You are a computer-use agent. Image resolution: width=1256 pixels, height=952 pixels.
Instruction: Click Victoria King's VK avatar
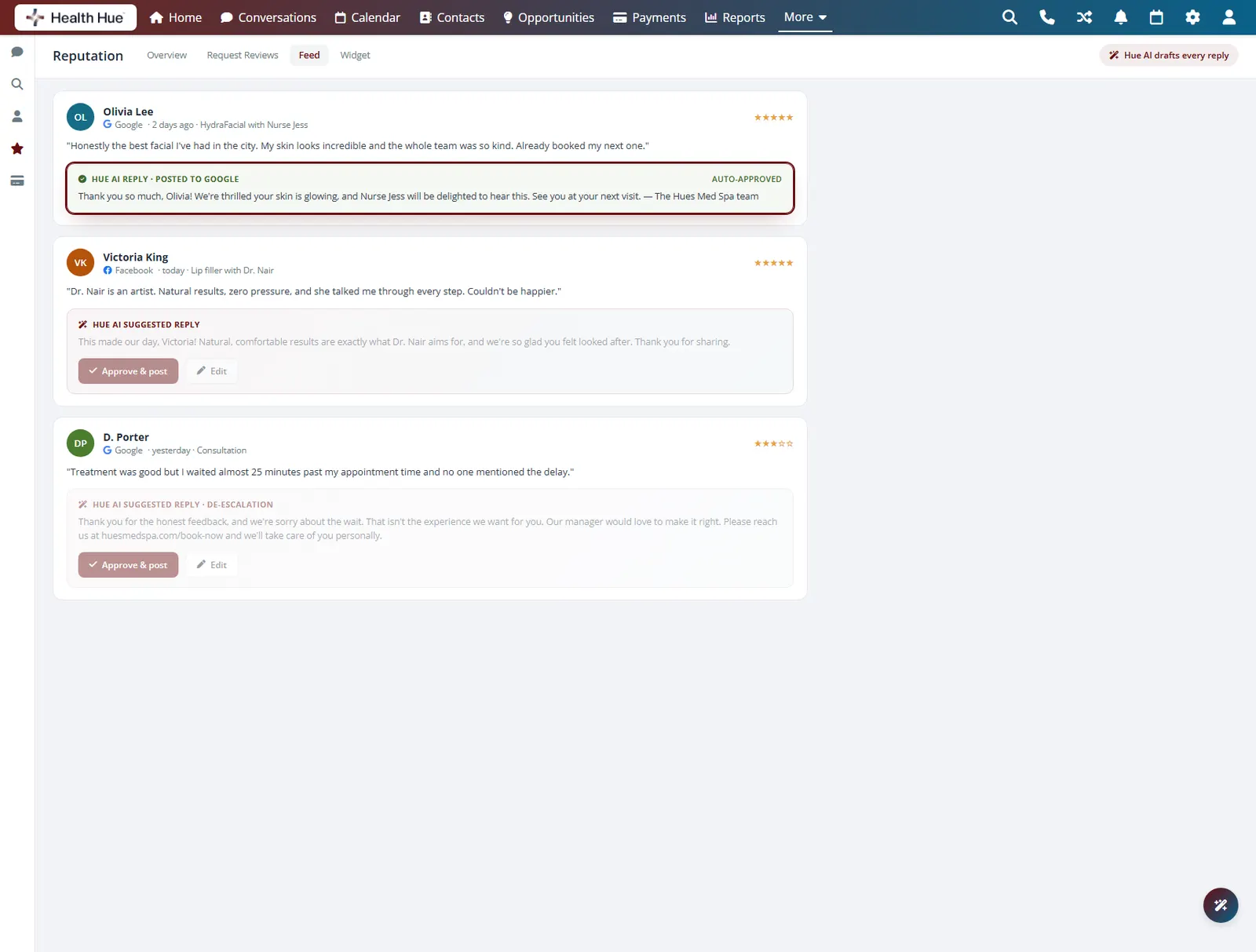point(80,263)
